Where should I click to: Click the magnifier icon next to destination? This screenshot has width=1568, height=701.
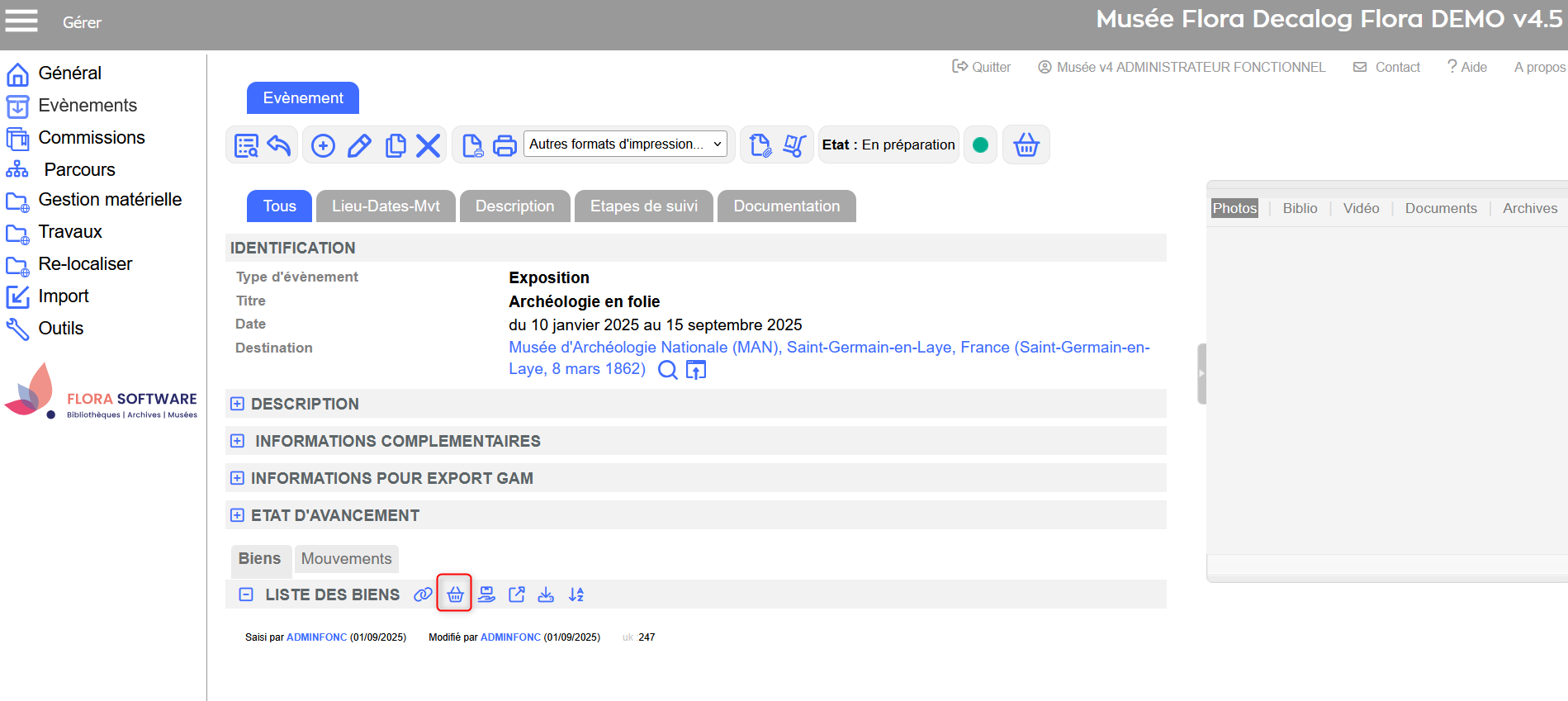(667, 370)
